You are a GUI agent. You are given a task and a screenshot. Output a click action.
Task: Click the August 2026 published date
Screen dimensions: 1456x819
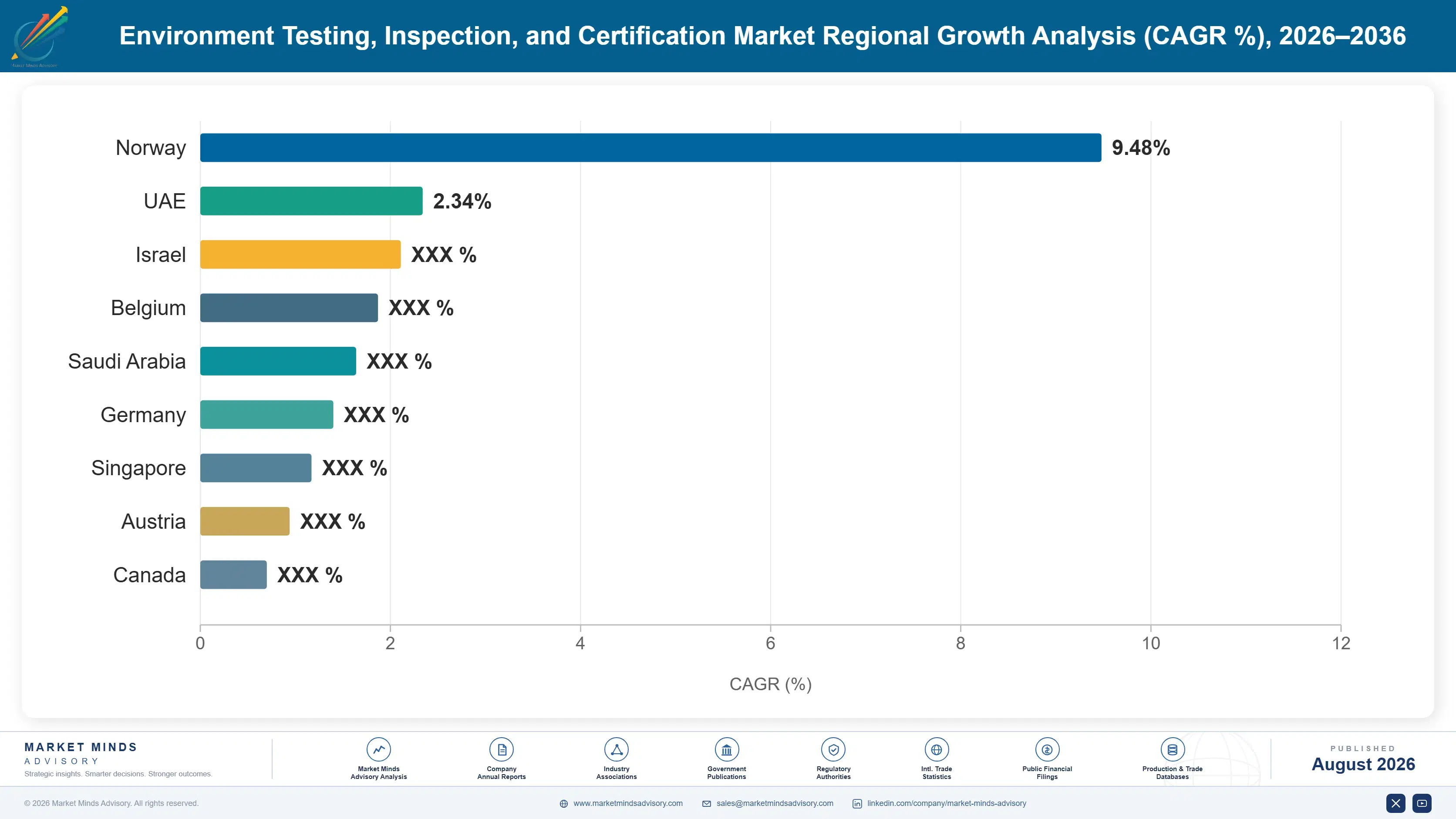[x=1363, y=764]
